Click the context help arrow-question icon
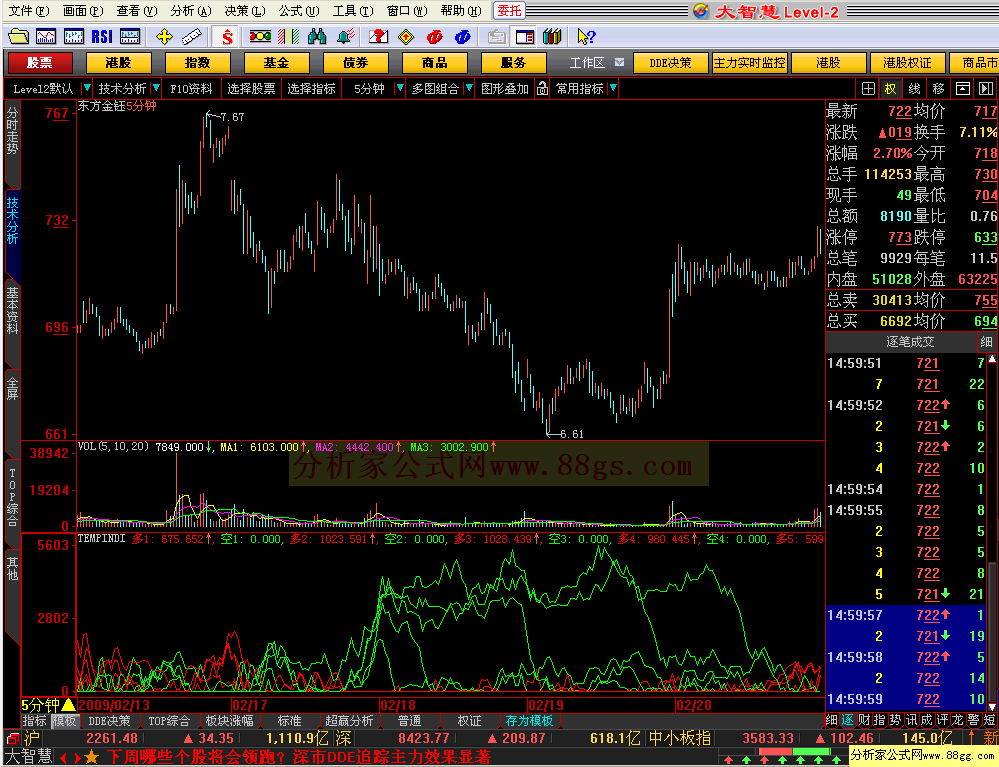 click(586, 36)
